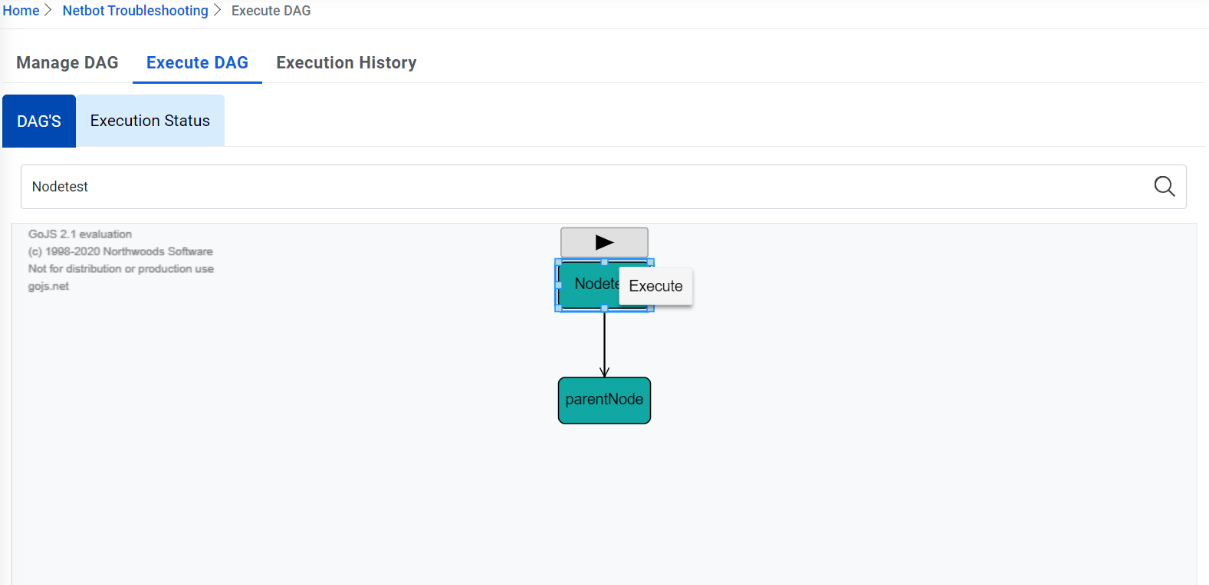Select the DAG'S tab

pos(38,120)
